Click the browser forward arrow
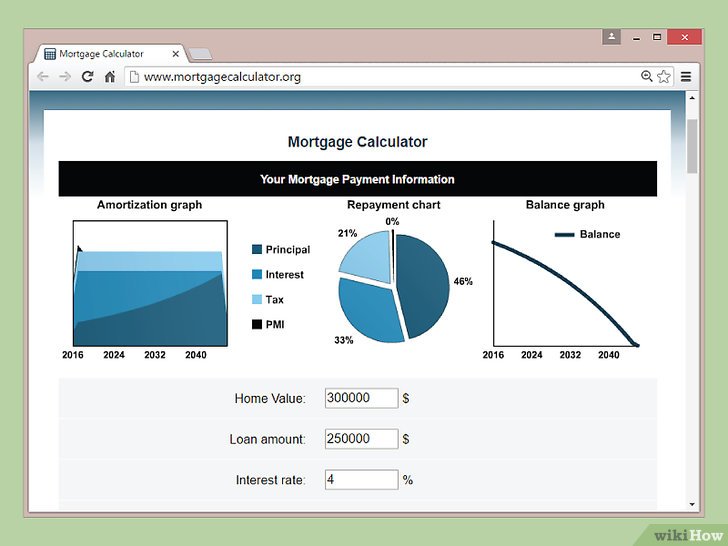The image size is (728, 546). 65,77
